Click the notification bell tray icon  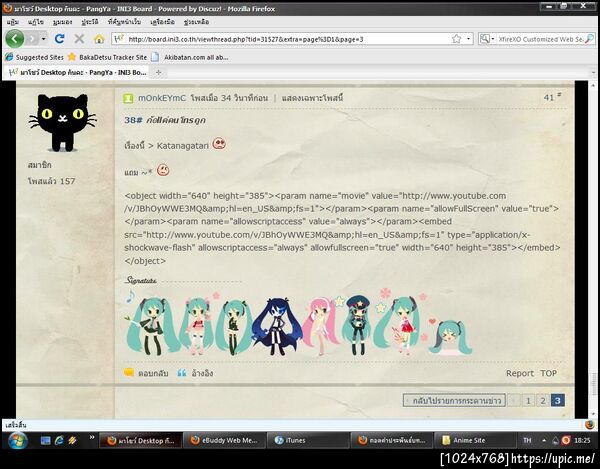tap(555, 440)
